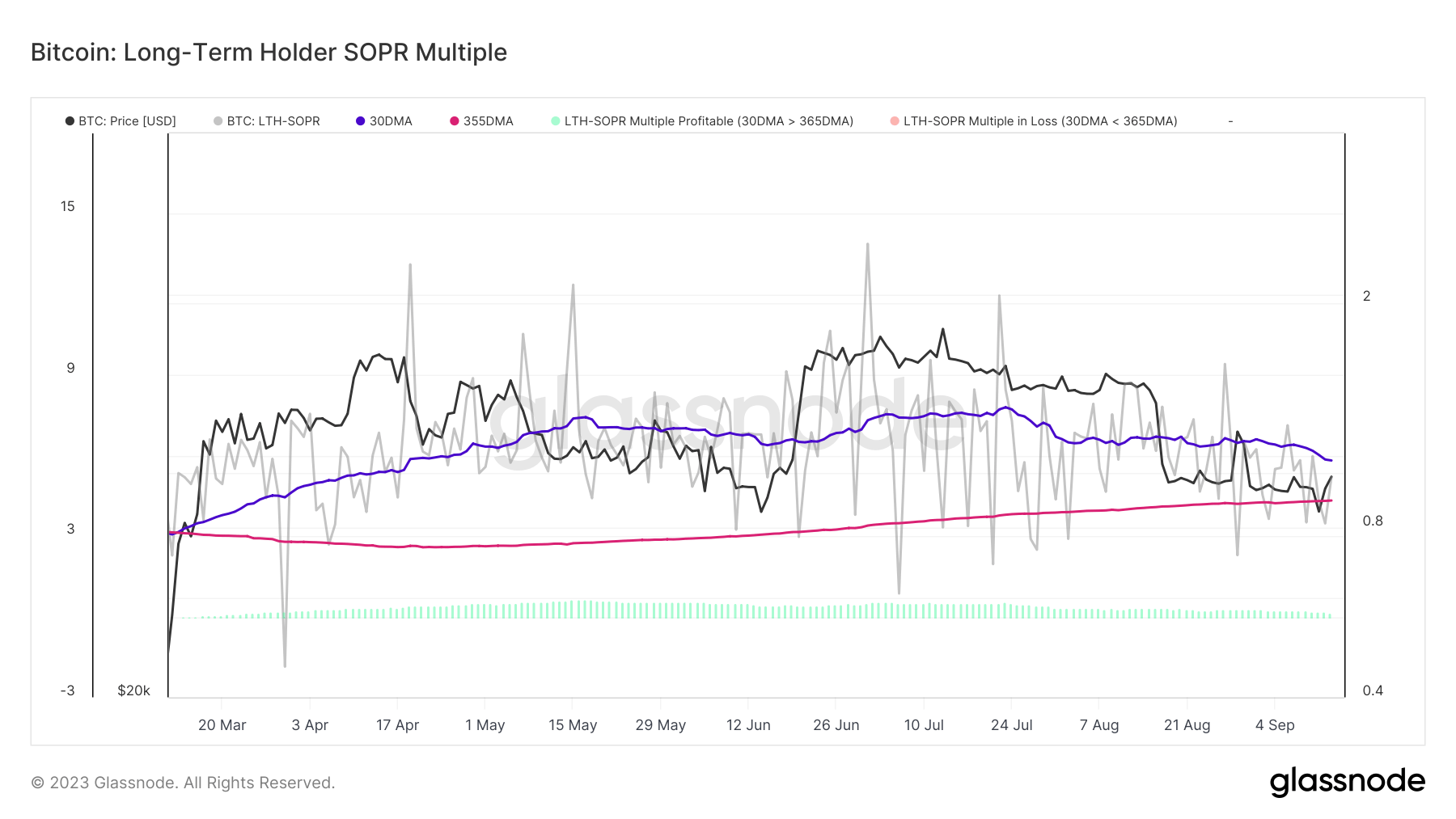The image size is (1456, 819).
Task: Click the 3 left-axis value
Action: (70, 529)
